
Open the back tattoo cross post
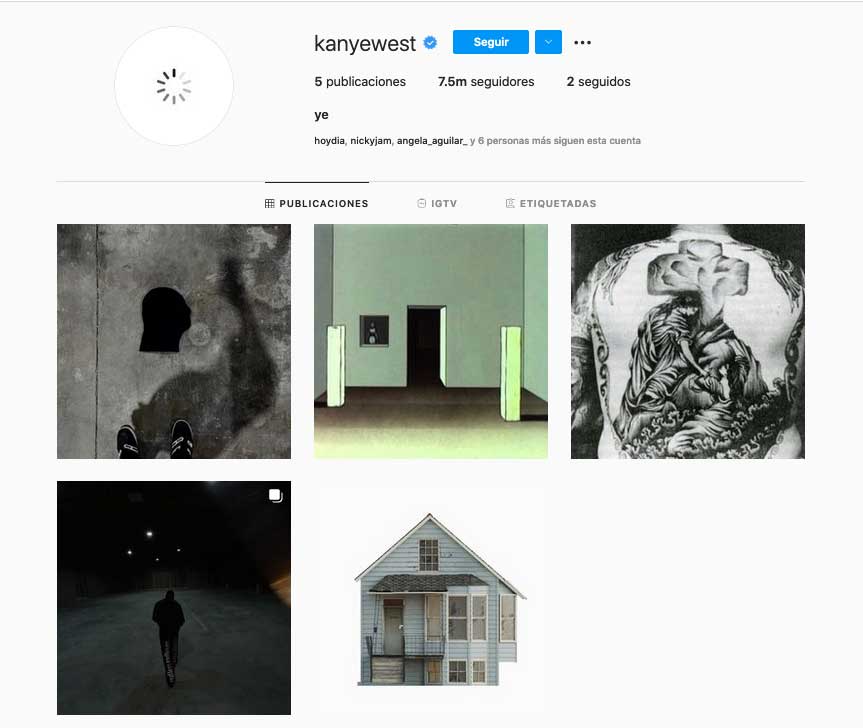click(688, 341)
